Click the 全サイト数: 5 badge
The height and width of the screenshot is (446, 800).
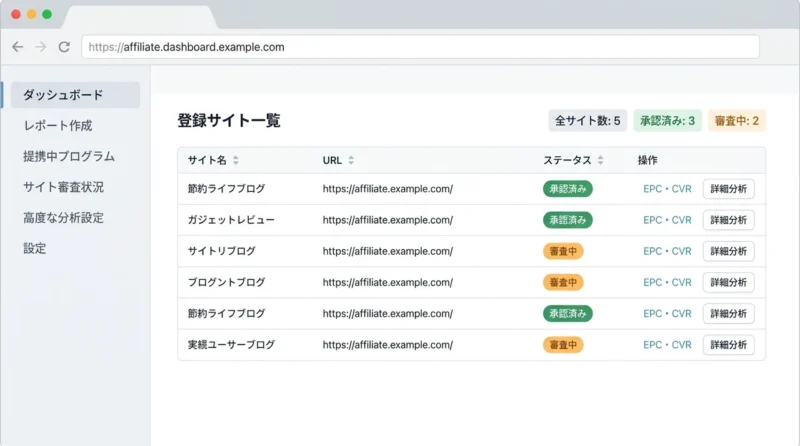click(588, 121)
